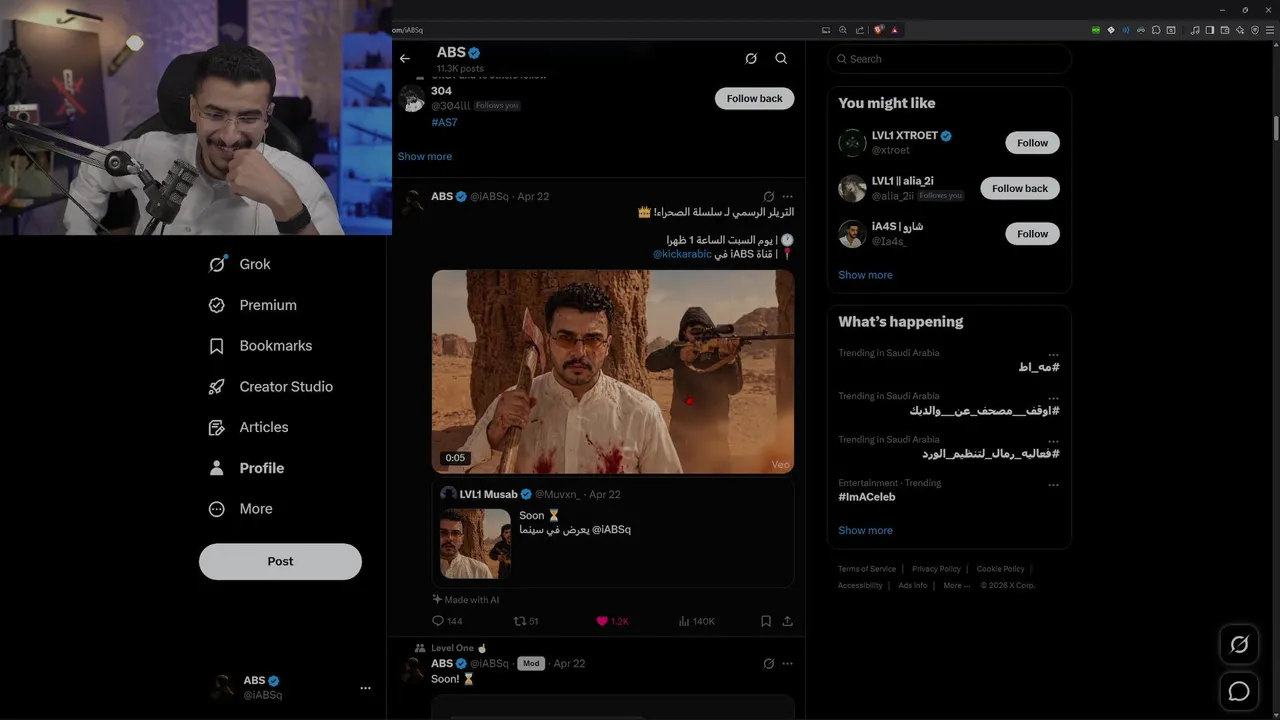Screen dimensions: 1280x720
Task: Click the search icon in profile header
Action: pos(781,58)
